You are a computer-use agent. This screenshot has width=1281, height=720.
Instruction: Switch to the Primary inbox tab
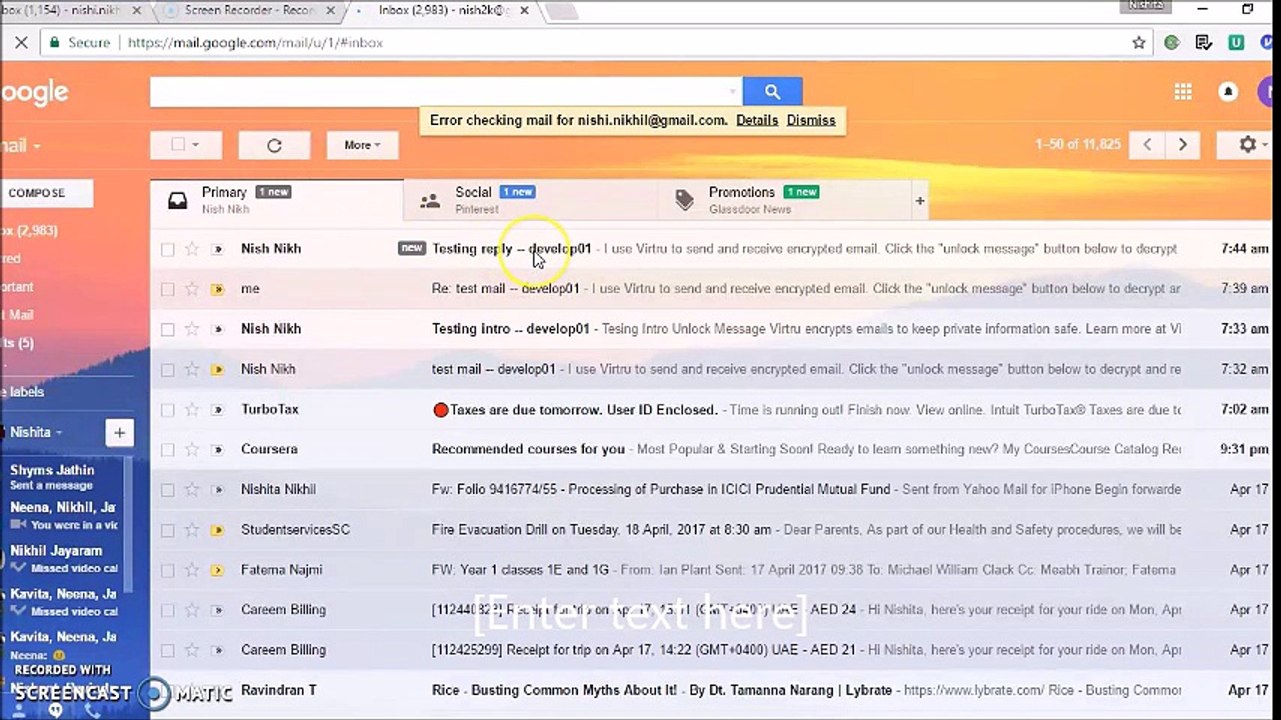[x=277, y=200]
